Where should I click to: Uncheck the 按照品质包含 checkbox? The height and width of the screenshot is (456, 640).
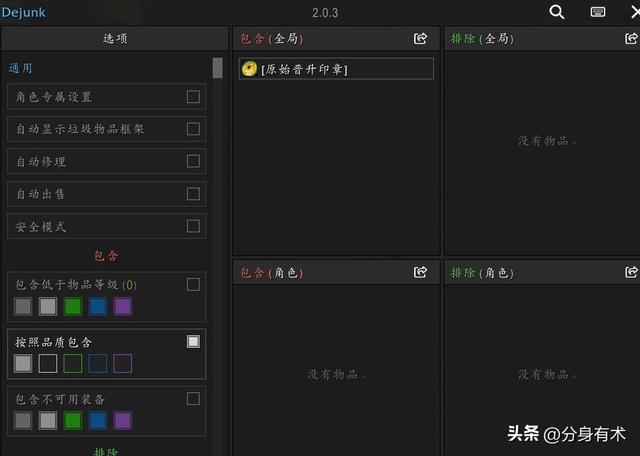click(x=193, y=341)
